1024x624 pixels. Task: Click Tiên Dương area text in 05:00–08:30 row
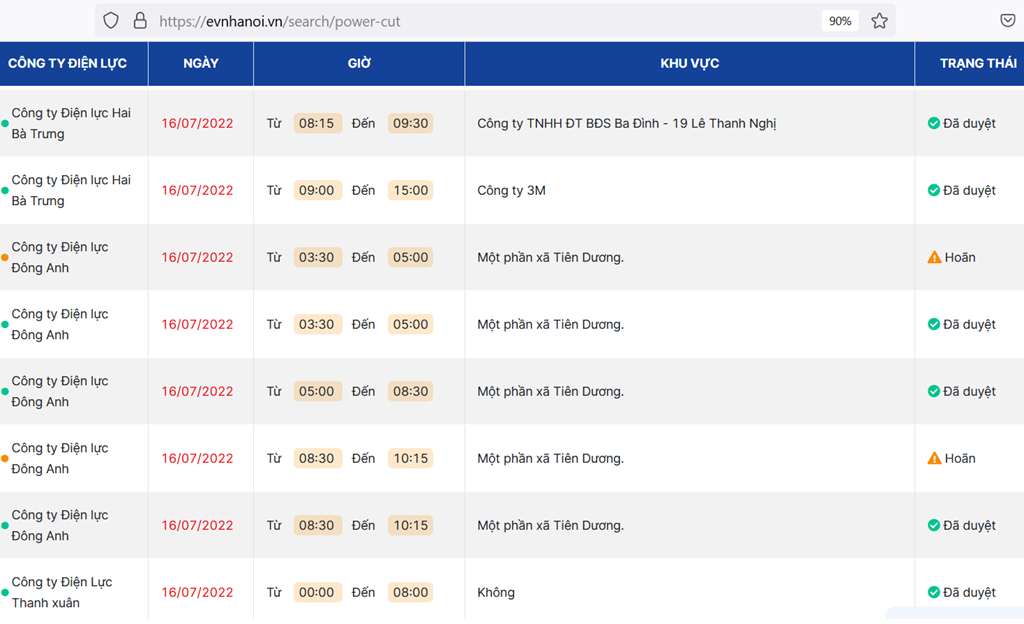tap(551, 392)
